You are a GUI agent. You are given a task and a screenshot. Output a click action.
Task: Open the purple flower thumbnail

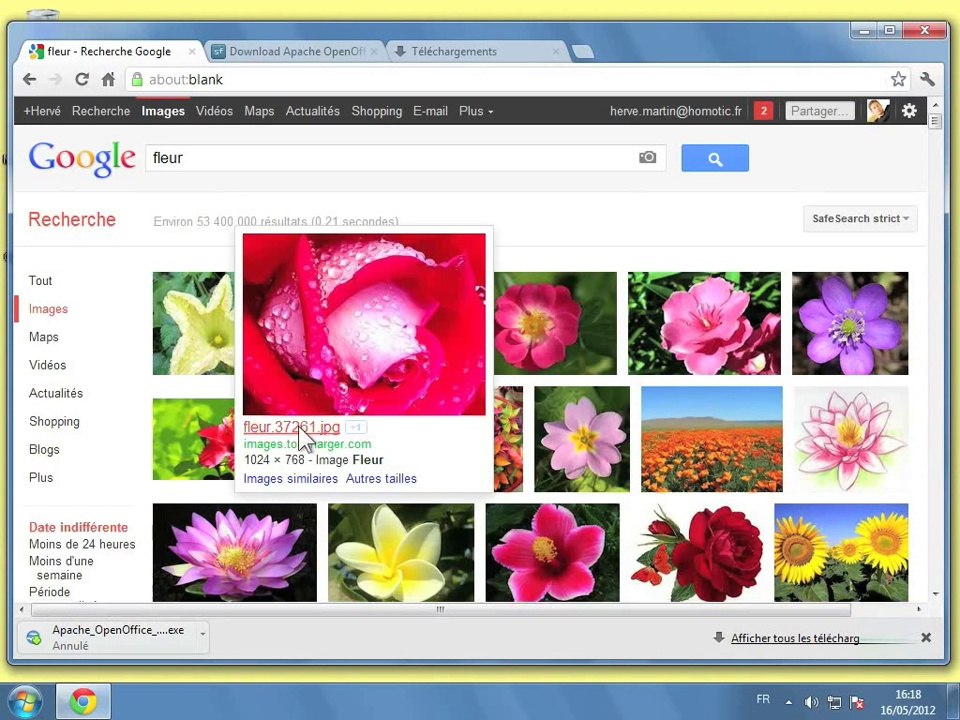click(850, 323)
